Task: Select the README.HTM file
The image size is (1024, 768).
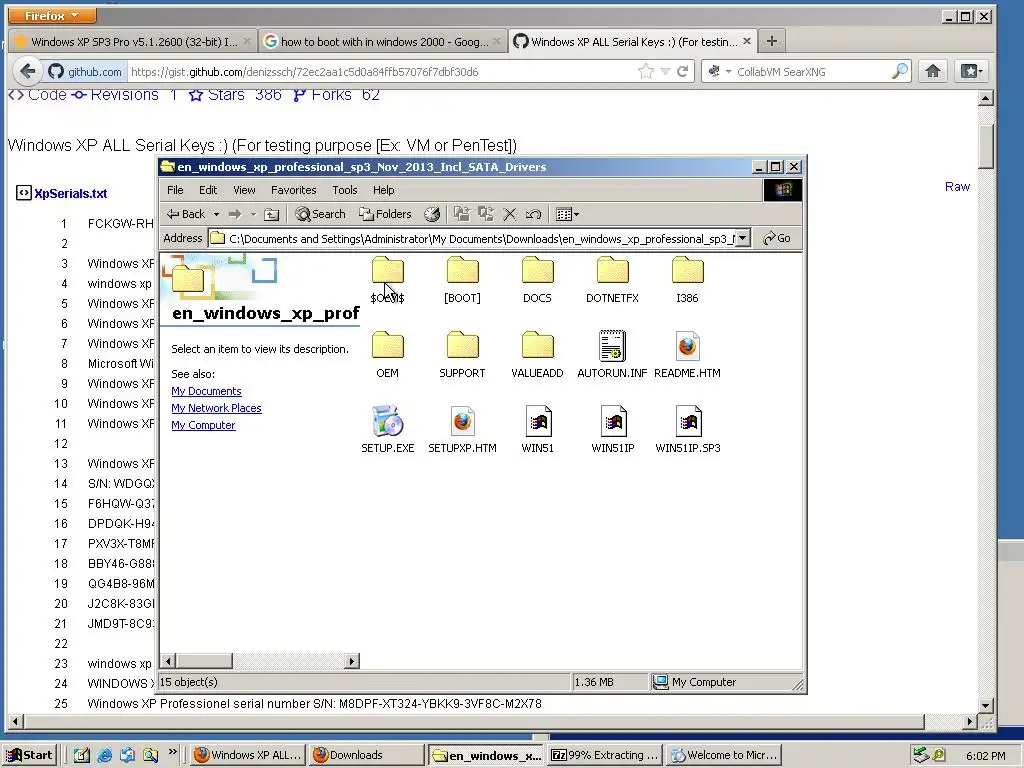Action: point(687,355)
